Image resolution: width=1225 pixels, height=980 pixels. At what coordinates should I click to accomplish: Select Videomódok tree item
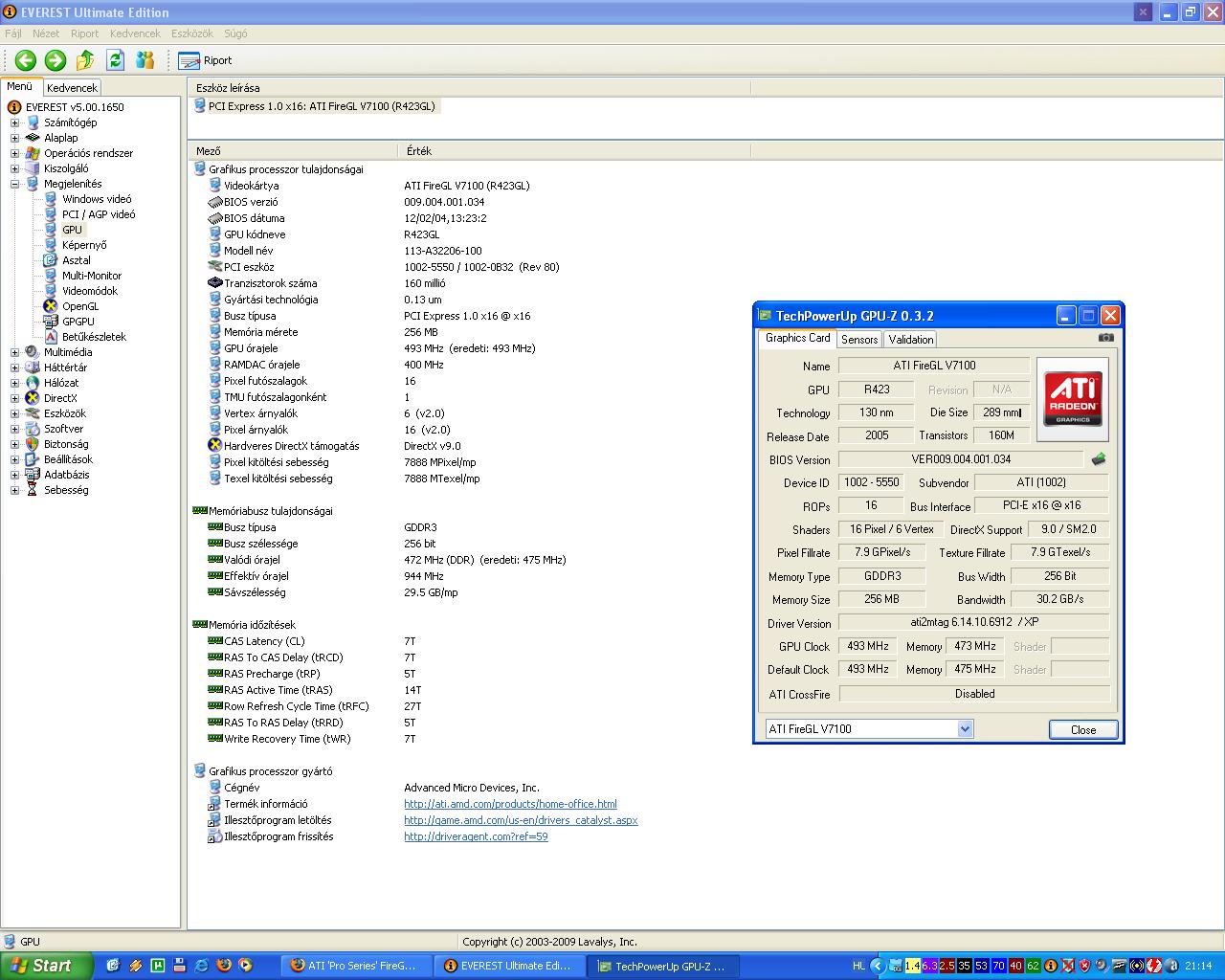click(90, 291)
